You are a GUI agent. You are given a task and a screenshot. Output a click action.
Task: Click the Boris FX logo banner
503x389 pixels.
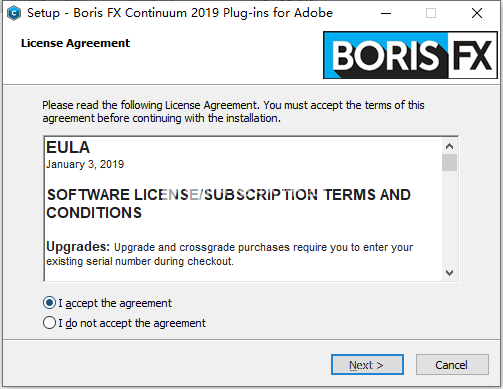point(410,55)
